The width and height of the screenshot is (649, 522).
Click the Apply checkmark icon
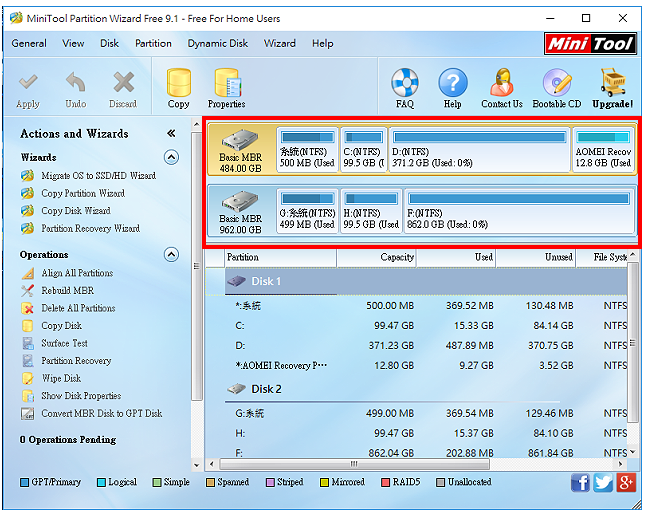point(28,82)
